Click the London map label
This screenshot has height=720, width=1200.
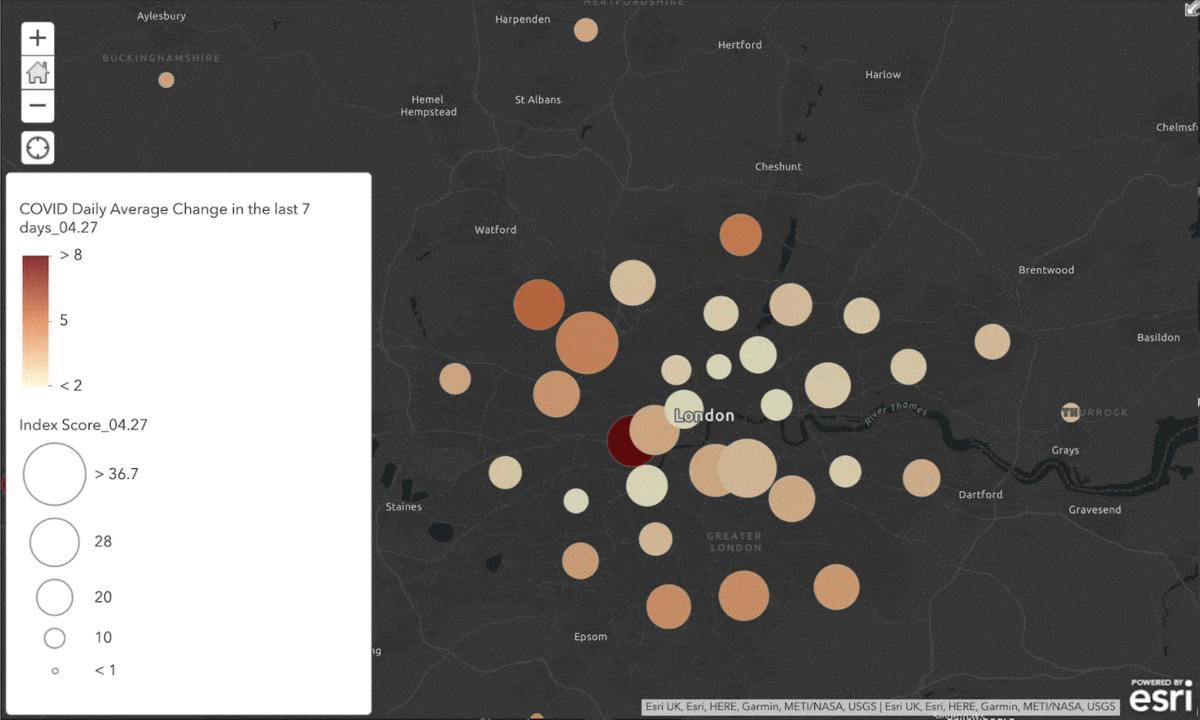tap(704, 415)
